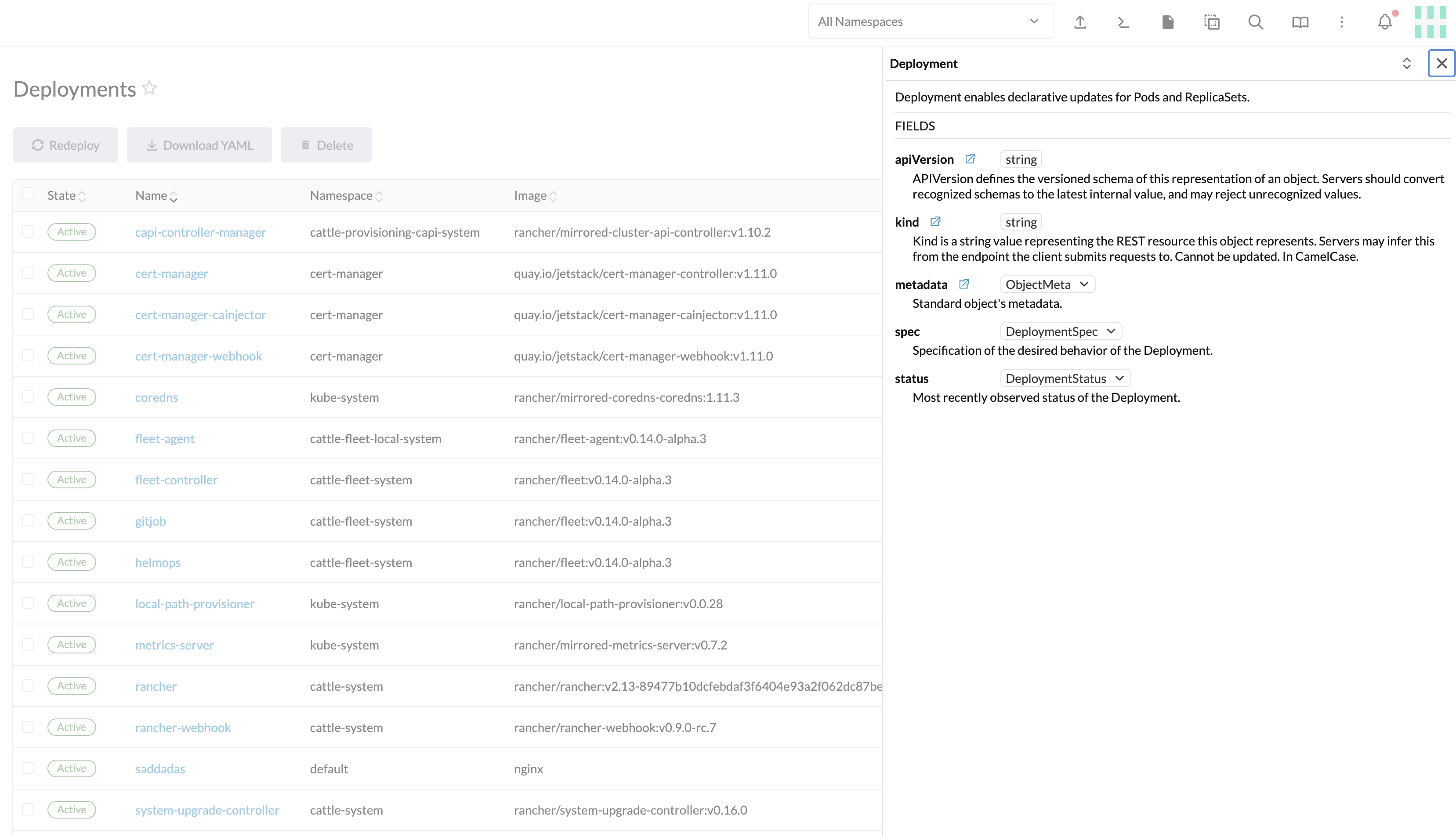Check the cert-manager-webhook row checkbox
The image size is (1456, 837).
pos(28,355)
